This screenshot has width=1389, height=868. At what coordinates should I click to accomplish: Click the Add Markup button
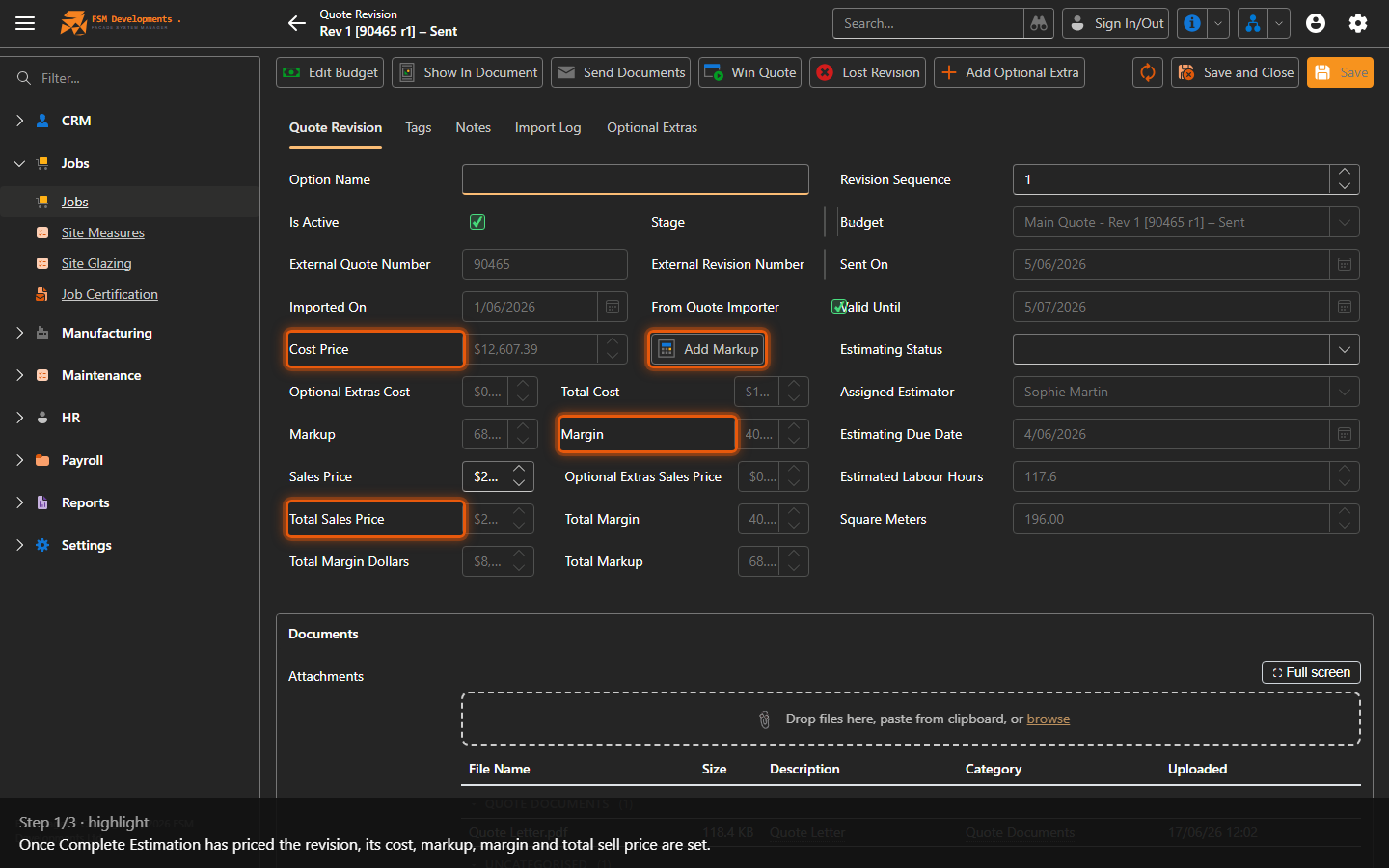click(708, 349)
